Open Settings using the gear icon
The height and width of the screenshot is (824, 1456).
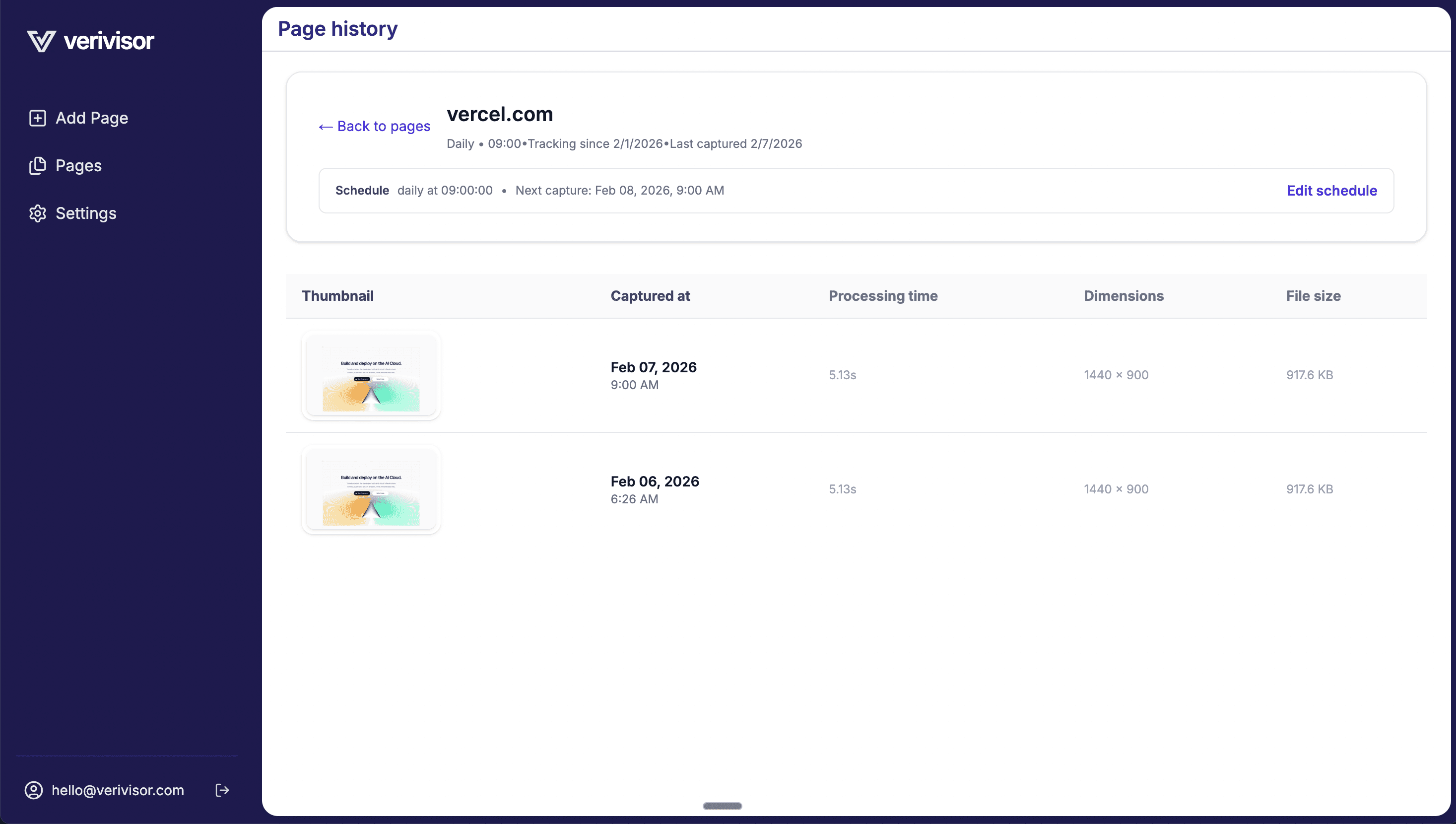[x=37, y=213]
